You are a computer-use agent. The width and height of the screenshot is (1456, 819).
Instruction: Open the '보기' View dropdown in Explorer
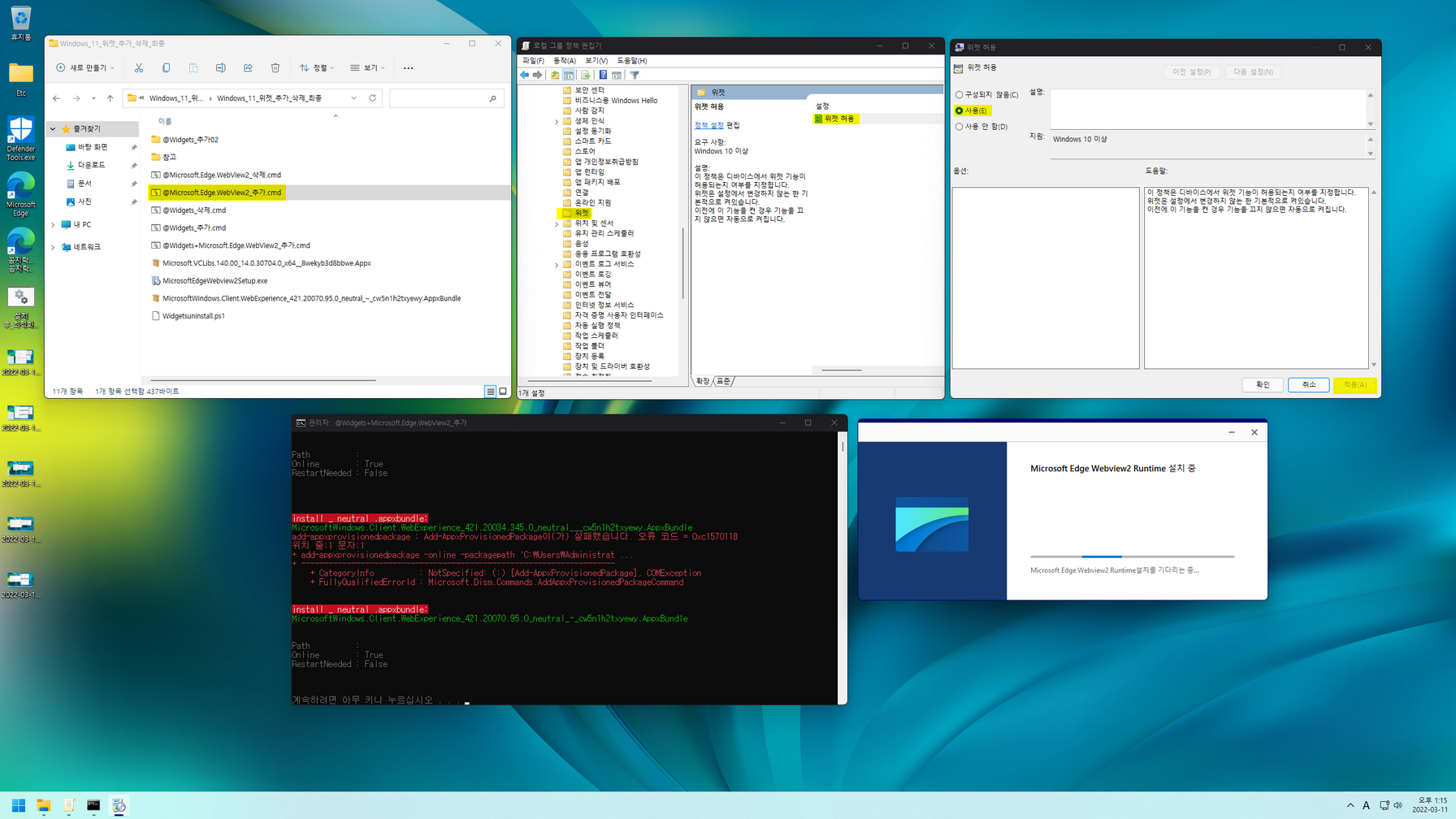point(367,68)
